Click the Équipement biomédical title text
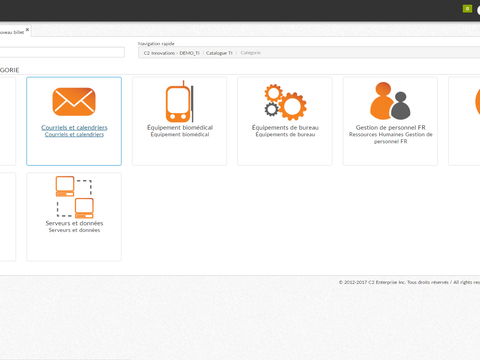Image resolution: width=480 pixels, height=360 pixels. point(180,127)
